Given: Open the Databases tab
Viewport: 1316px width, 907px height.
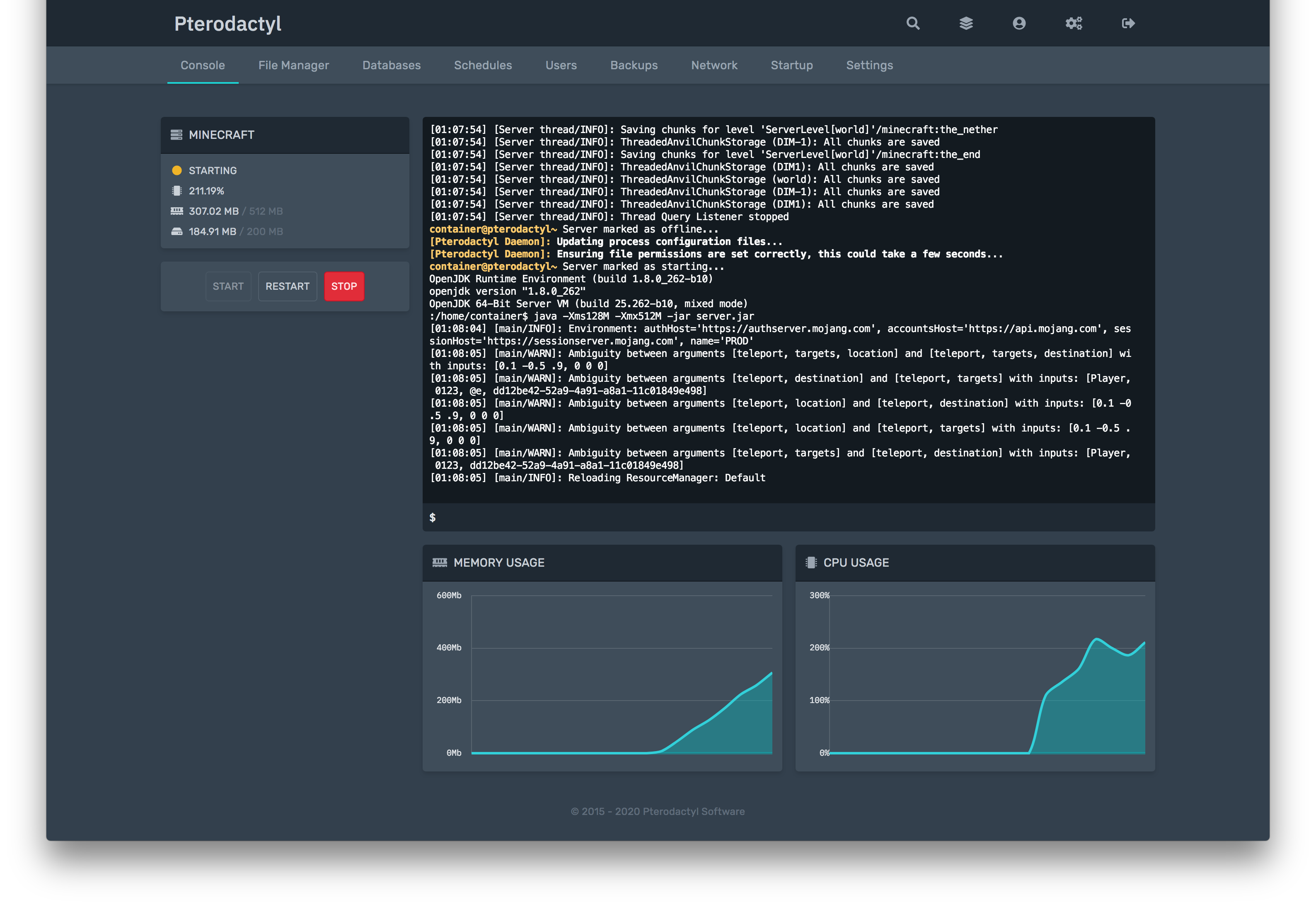Looking at the screenshot, I should click(391, 65).
